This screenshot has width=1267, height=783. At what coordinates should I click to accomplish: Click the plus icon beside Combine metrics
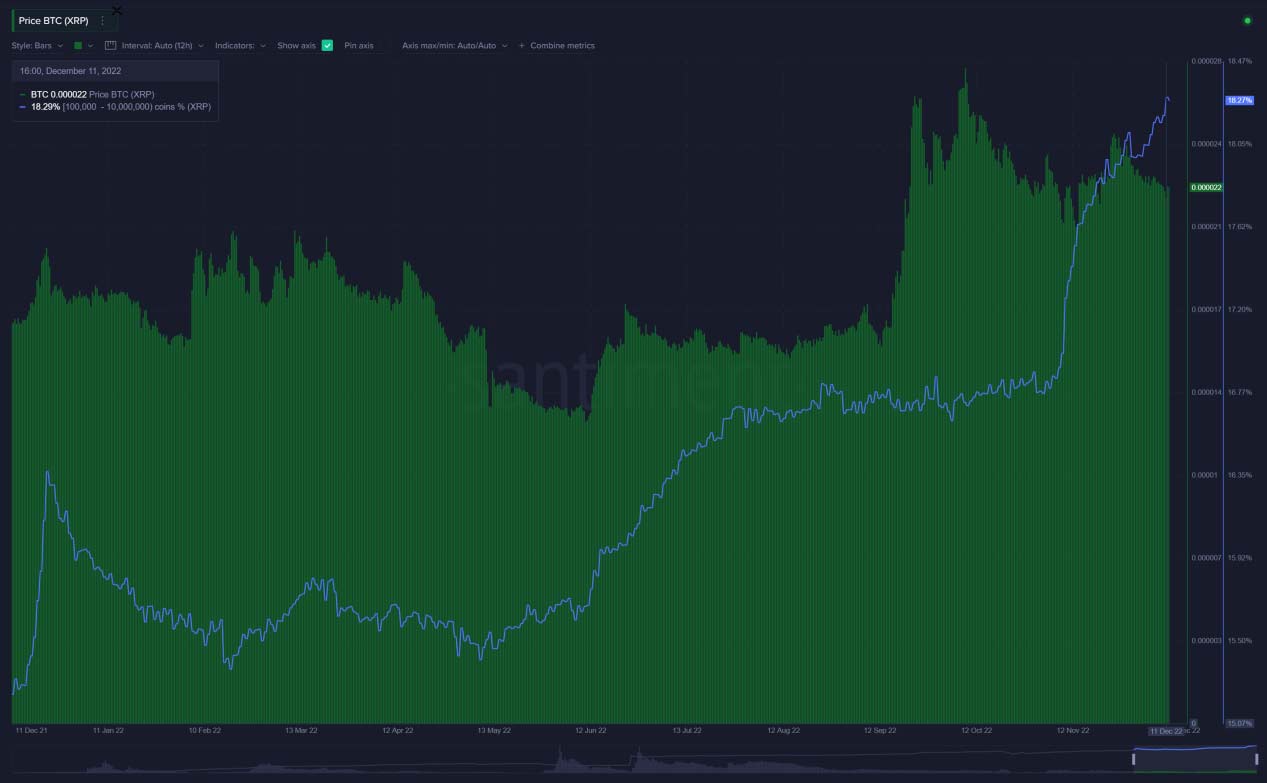coord(521,46)
